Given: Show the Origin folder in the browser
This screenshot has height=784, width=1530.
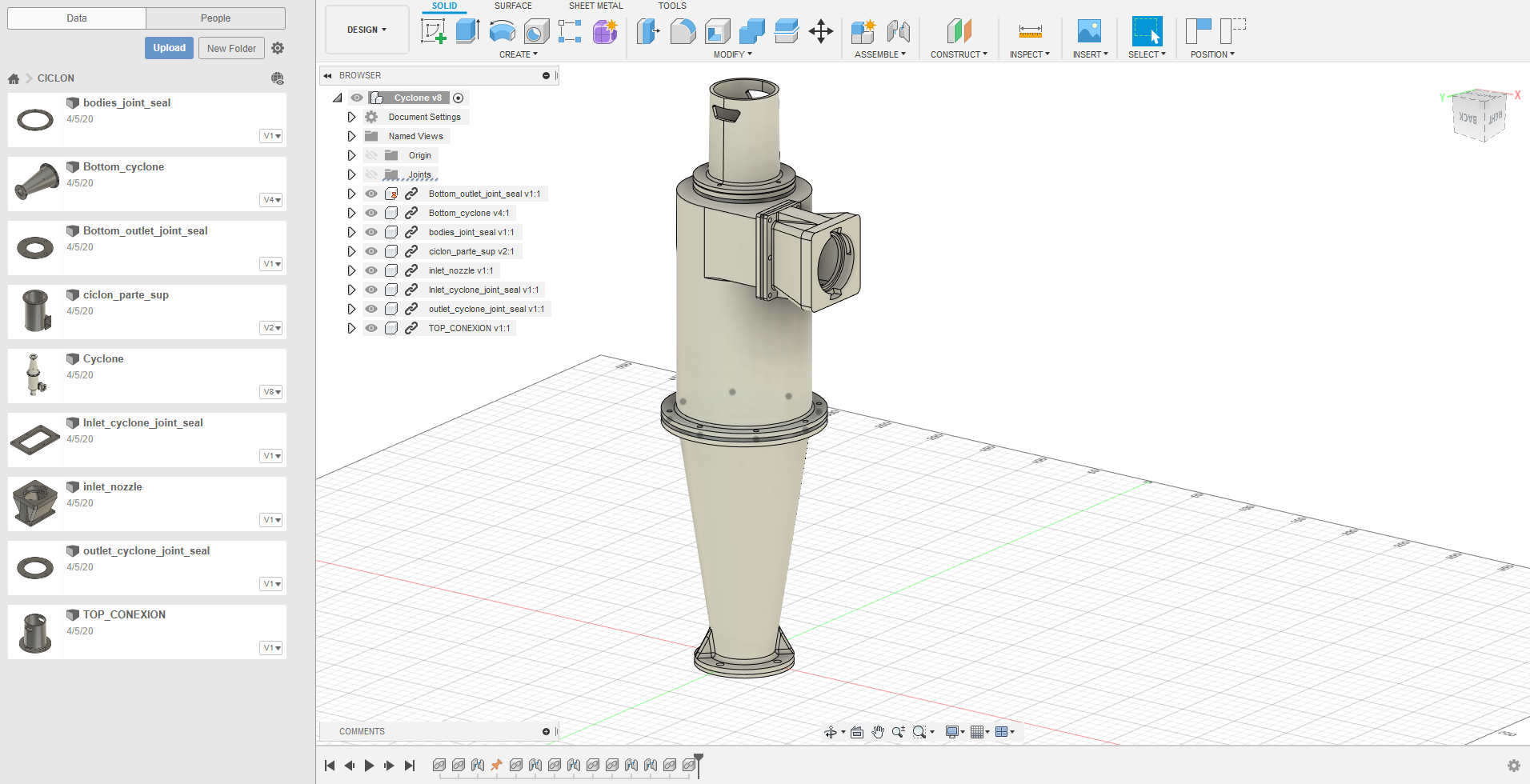Looking at the screenshot, I should click(x=370, y=155).
